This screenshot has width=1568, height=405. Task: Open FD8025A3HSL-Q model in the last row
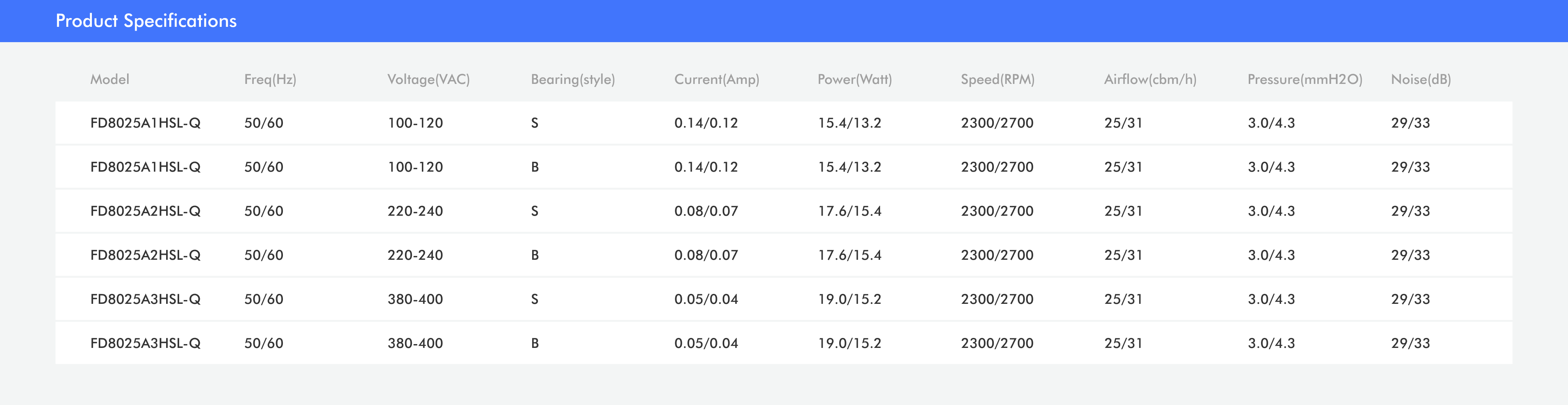pos(145,343)
